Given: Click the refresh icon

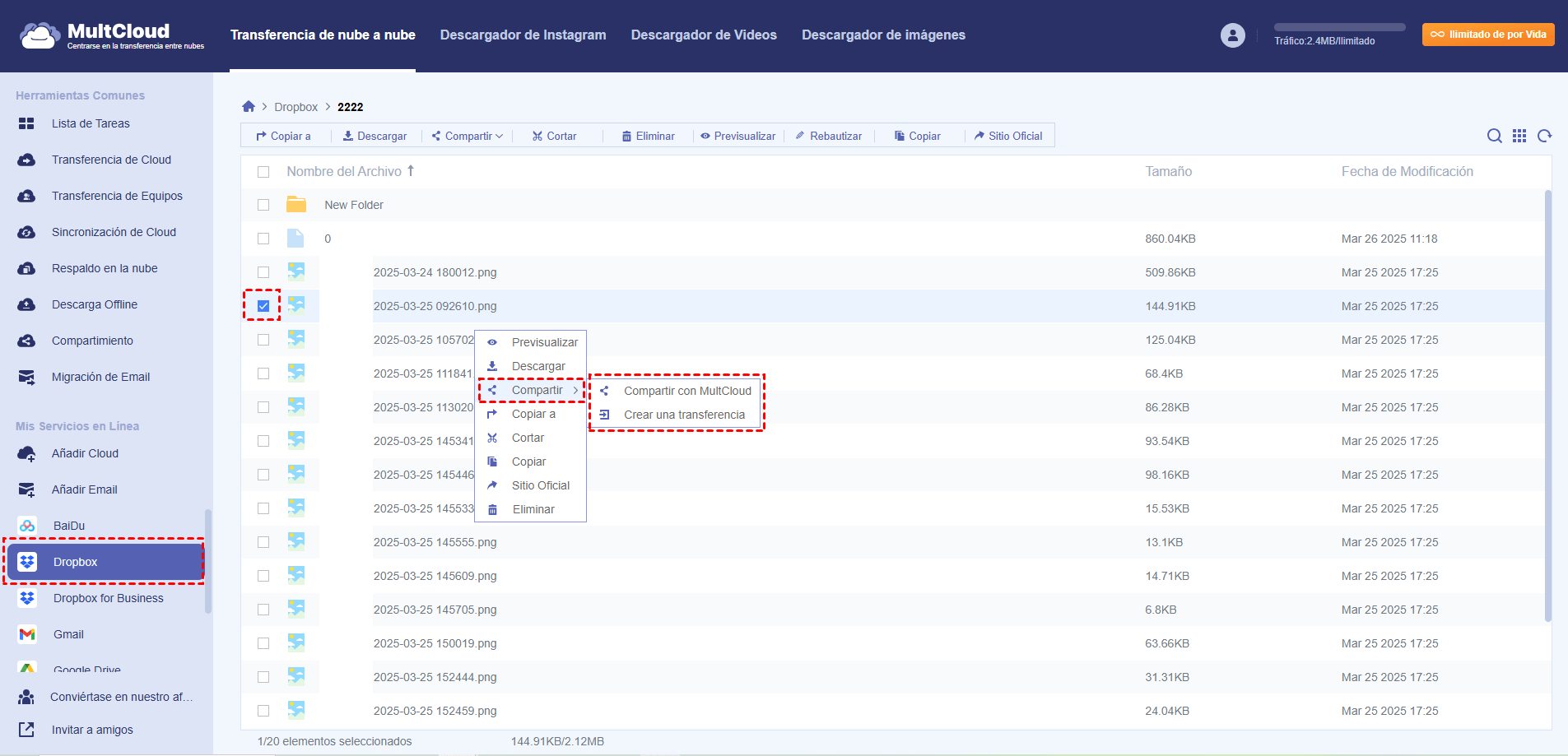Looking at the screenshot, I should (x=1545, y=136).
